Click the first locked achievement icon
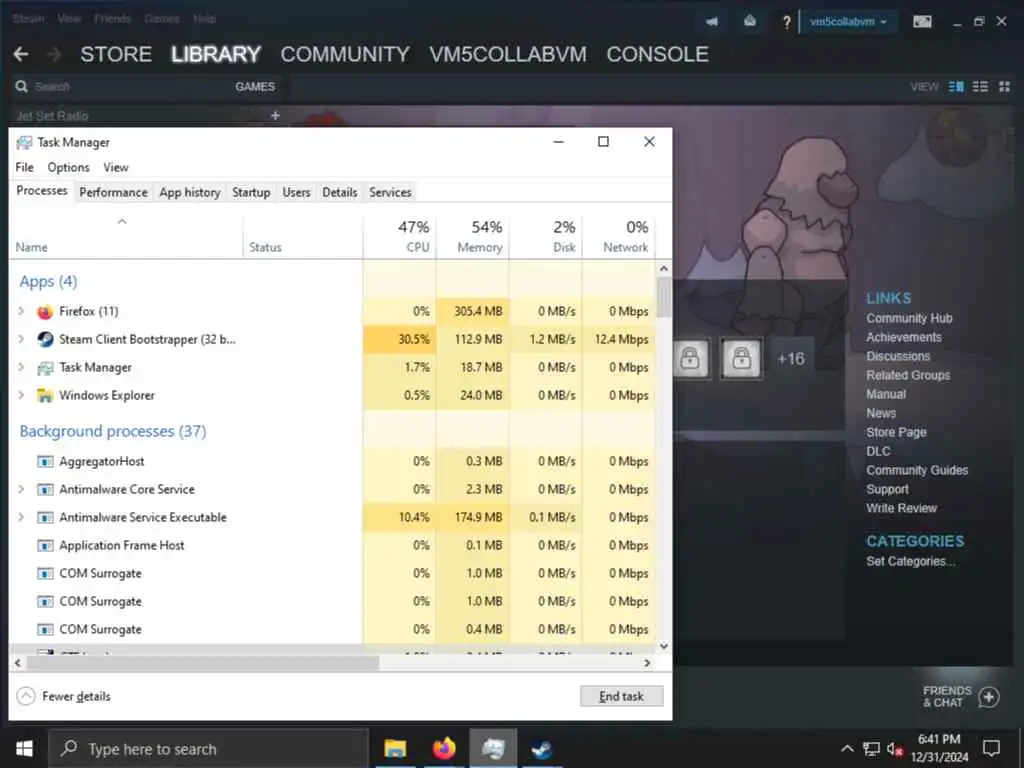The width and height of the screenshot is (1024, 768). 690,358
